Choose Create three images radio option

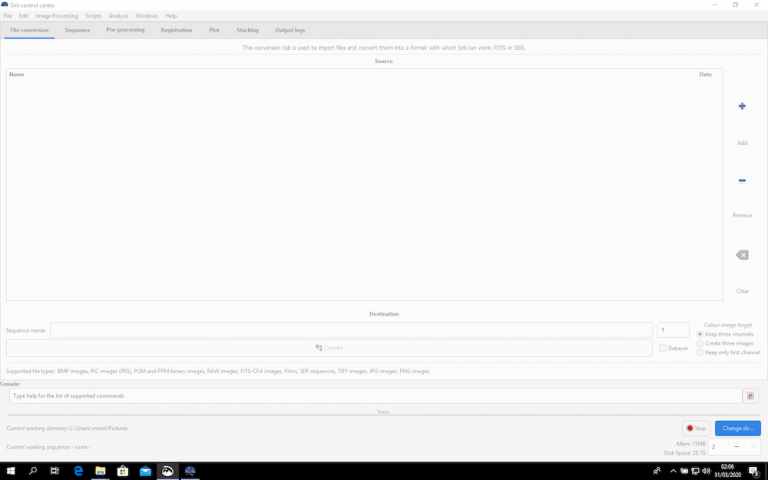[700, 343]
